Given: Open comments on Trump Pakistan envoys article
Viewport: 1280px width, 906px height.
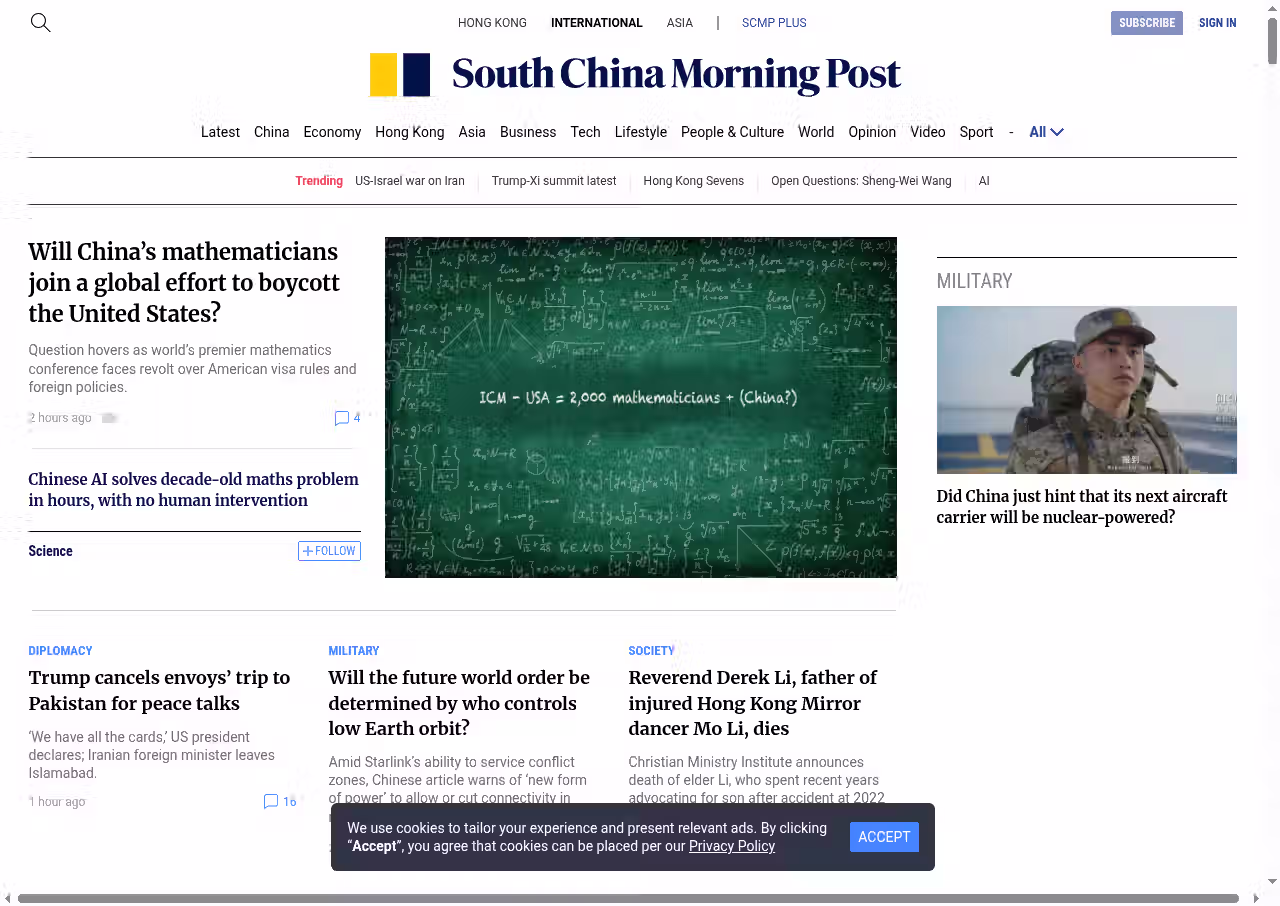Looking at the screenshot, I should (280, 802).
